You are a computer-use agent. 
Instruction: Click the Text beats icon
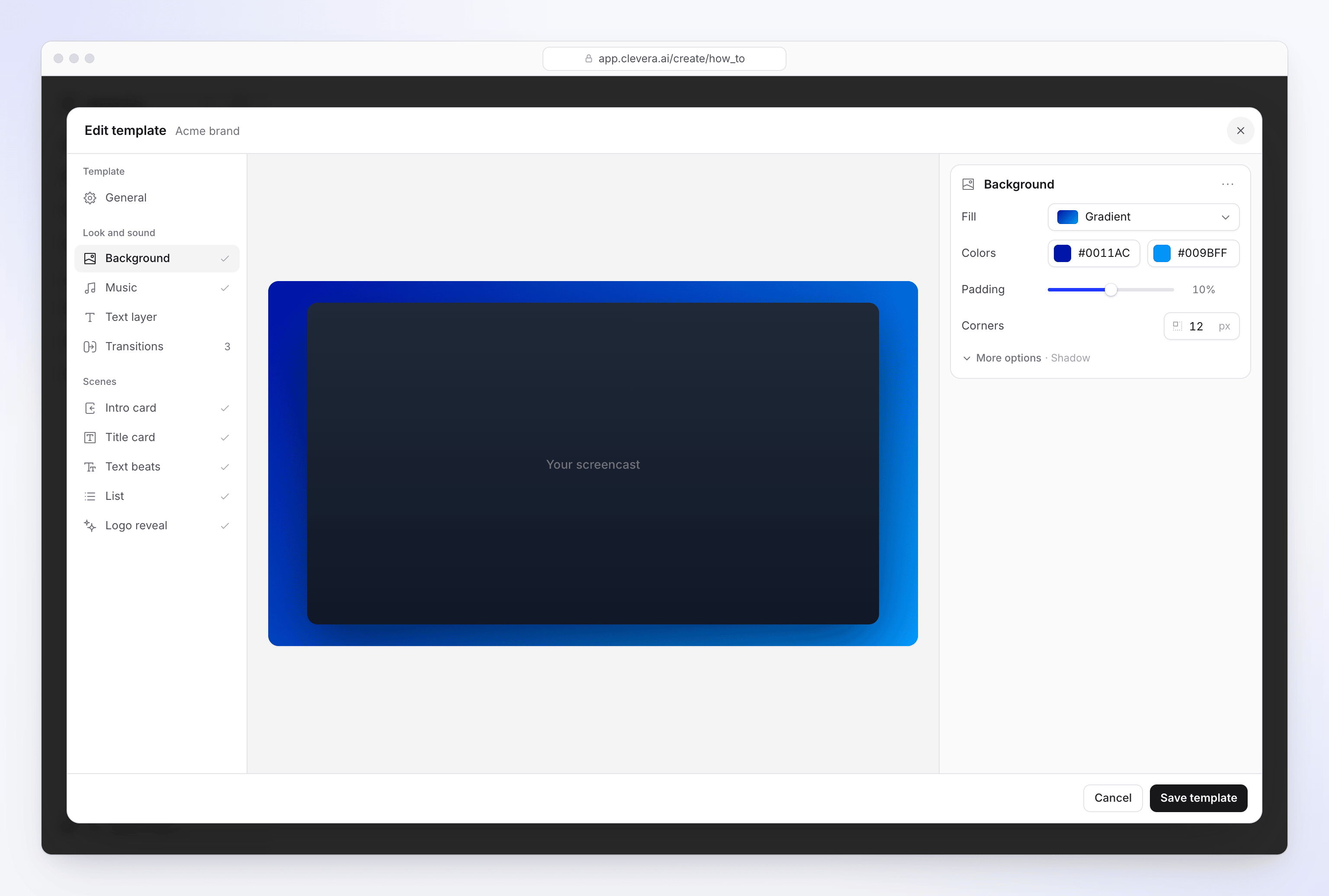(90, 467)
